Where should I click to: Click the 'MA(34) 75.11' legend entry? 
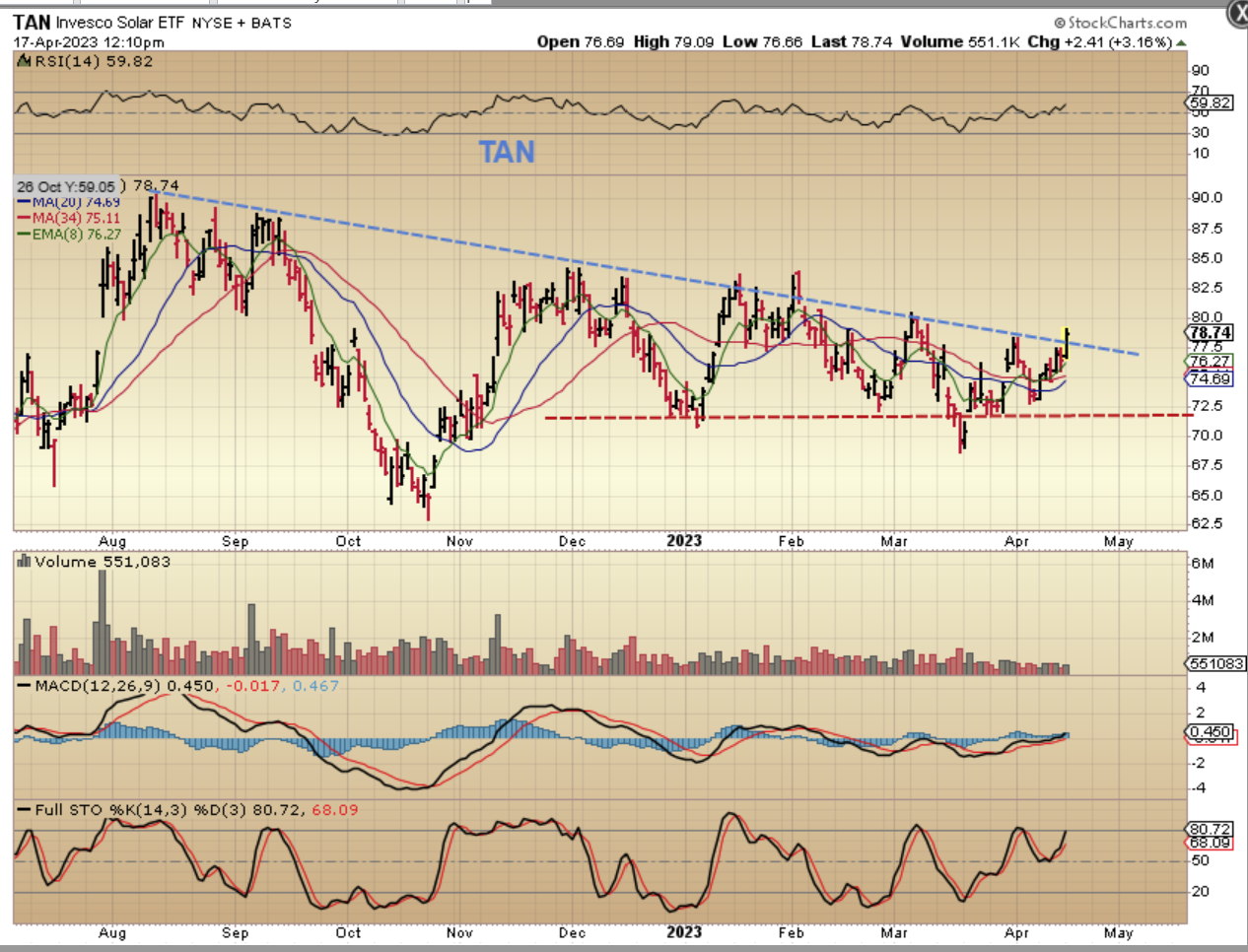[68, 218]
